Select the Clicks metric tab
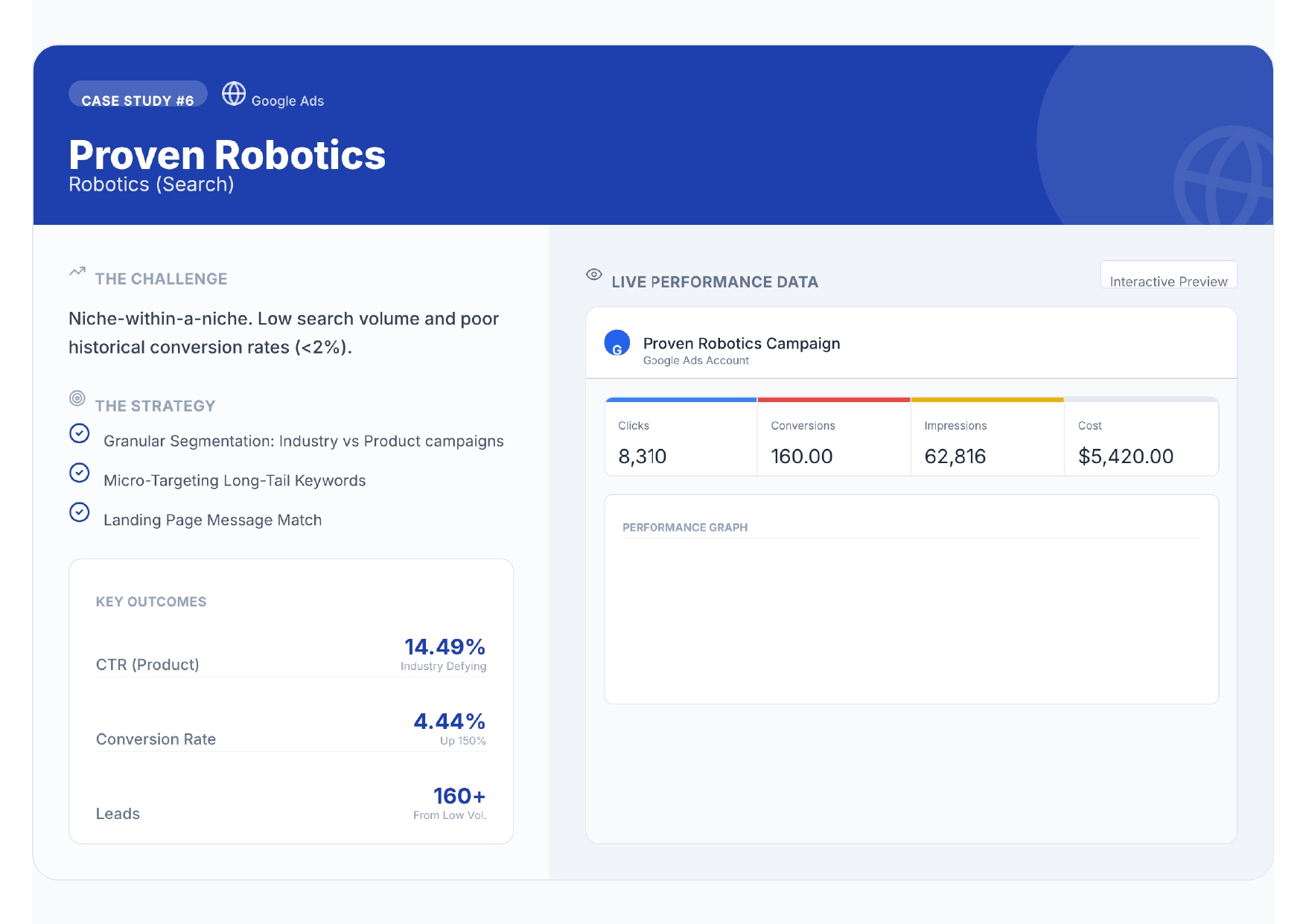This screenshot has height=924, width=1306. coord(681,437)
